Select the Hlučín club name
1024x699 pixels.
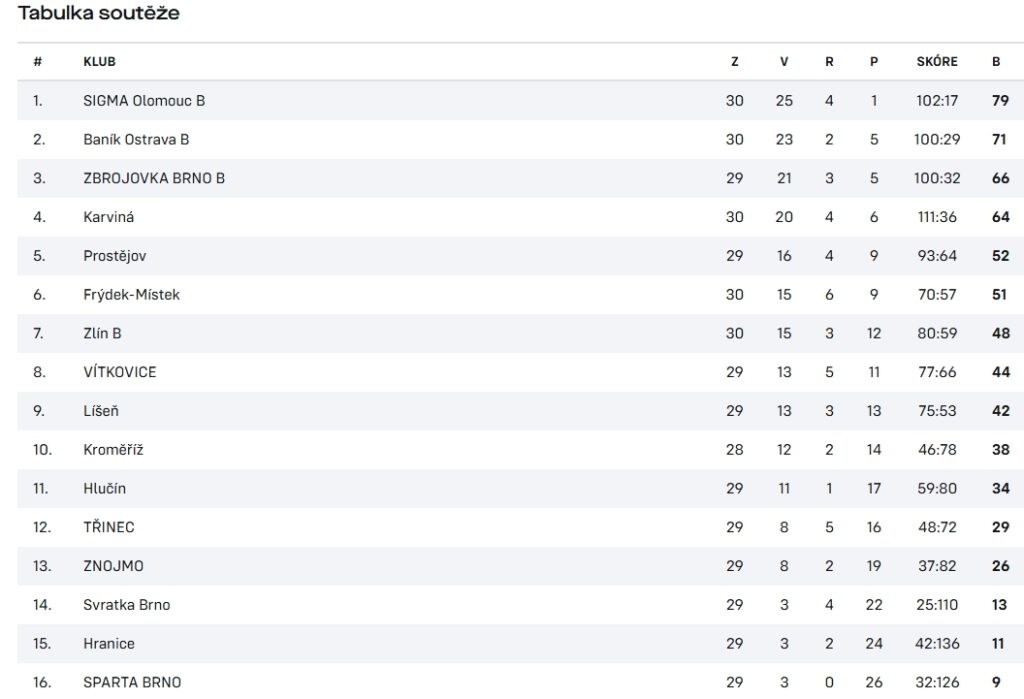click(104, 488)
